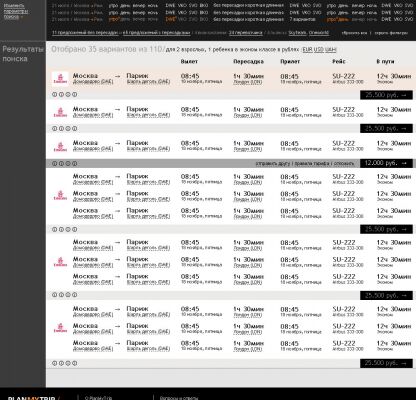The height and width of the screenshot is (400, 416).
Task: Switch prices to EUR currency
Action: (x=307, y=50)
